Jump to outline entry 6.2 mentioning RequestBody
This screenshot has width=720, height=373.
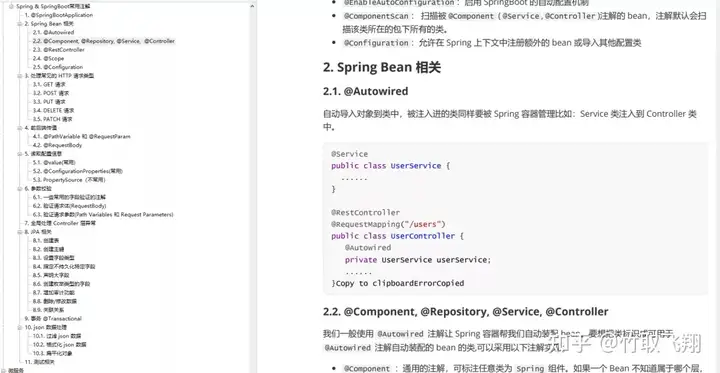(x=69, y=206)
